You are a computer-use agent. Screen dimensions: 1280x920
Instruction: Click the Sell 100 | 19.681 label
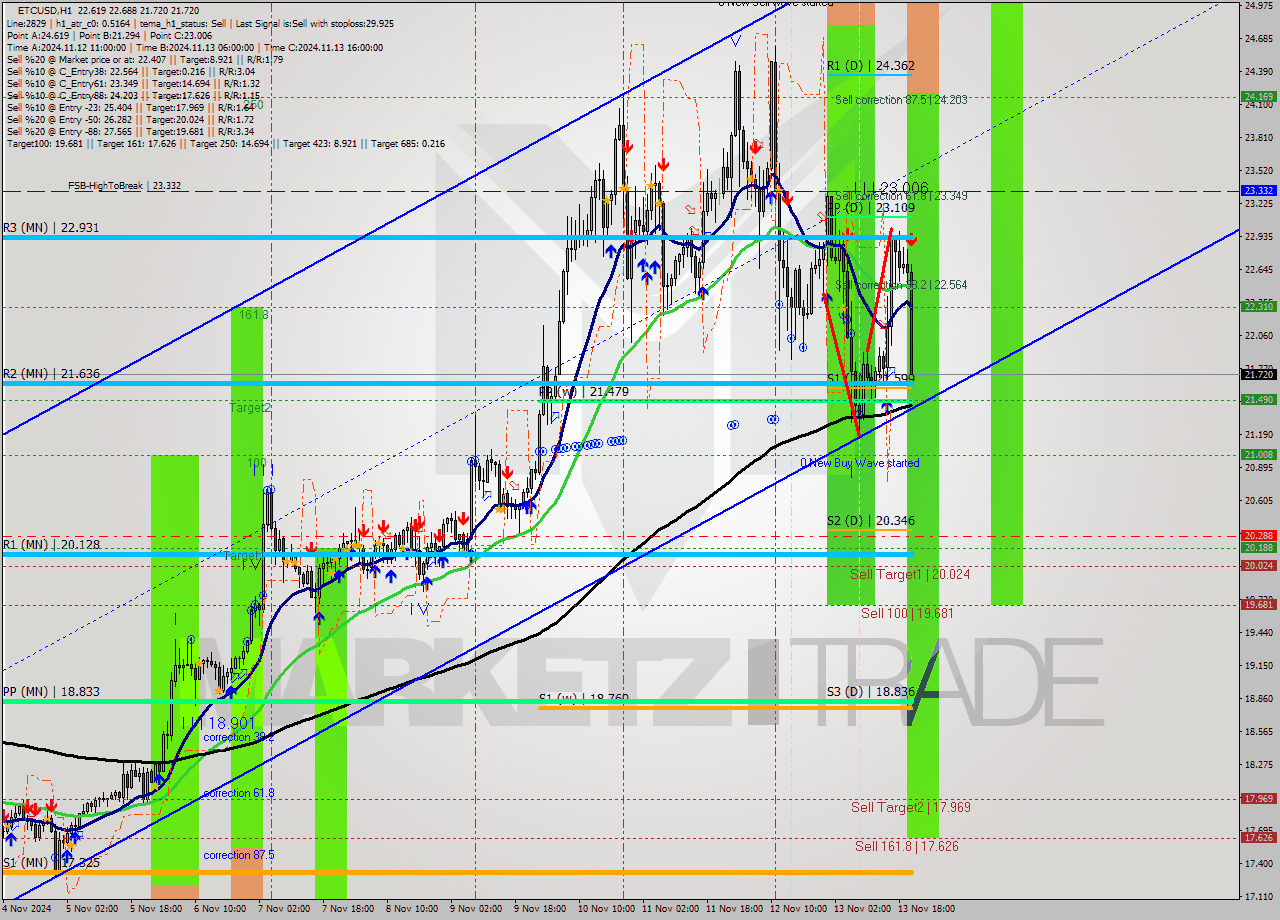click(x=907, y=613)
